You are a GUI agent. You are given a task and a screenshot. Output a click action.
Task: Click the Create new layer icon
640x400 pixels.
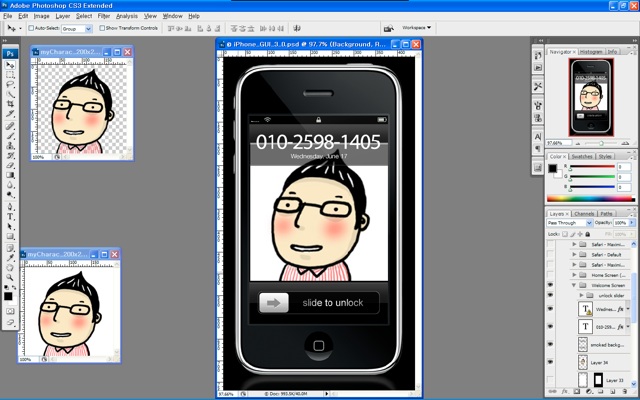pyautogui.click(x=612, y=391)
